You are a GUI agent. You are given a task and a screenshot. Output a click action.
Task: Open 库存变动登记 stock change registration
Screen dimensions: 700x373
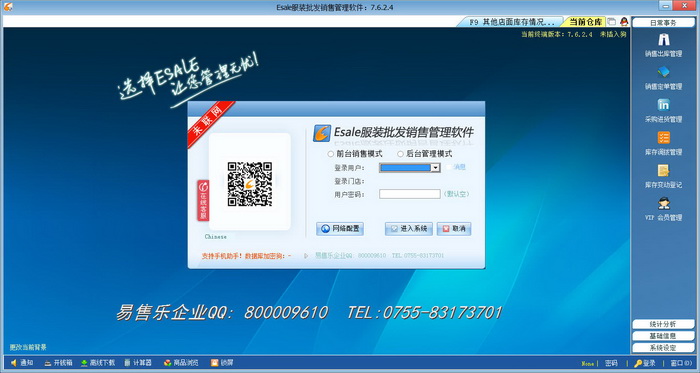(x=663, y=177)
